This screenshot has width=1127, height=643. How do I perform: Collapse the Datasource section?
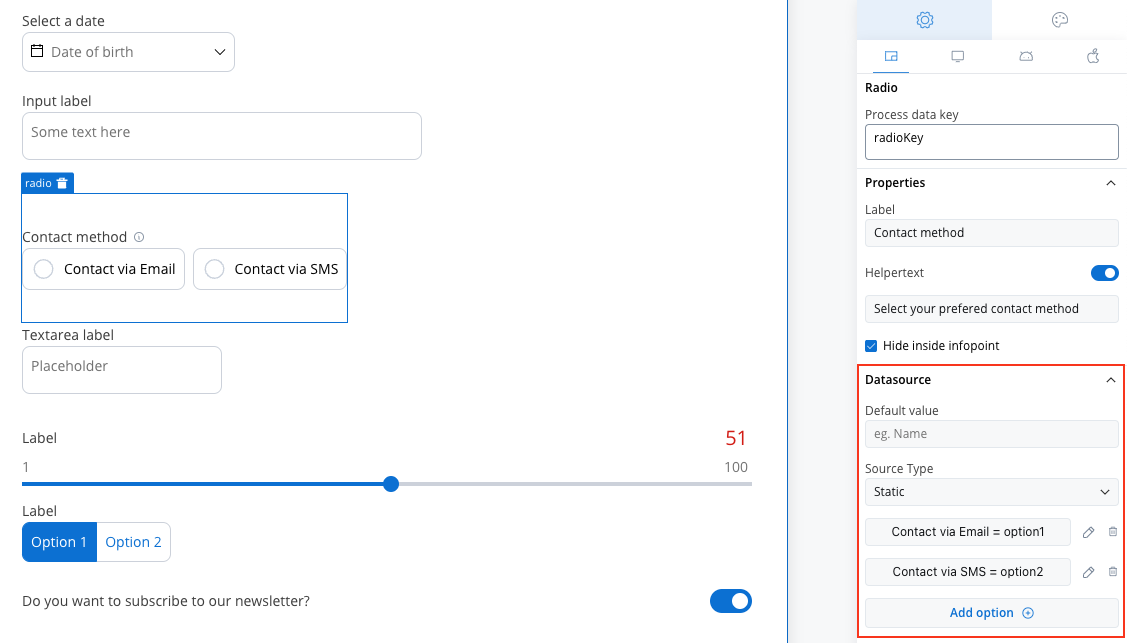coord(1110,379)
